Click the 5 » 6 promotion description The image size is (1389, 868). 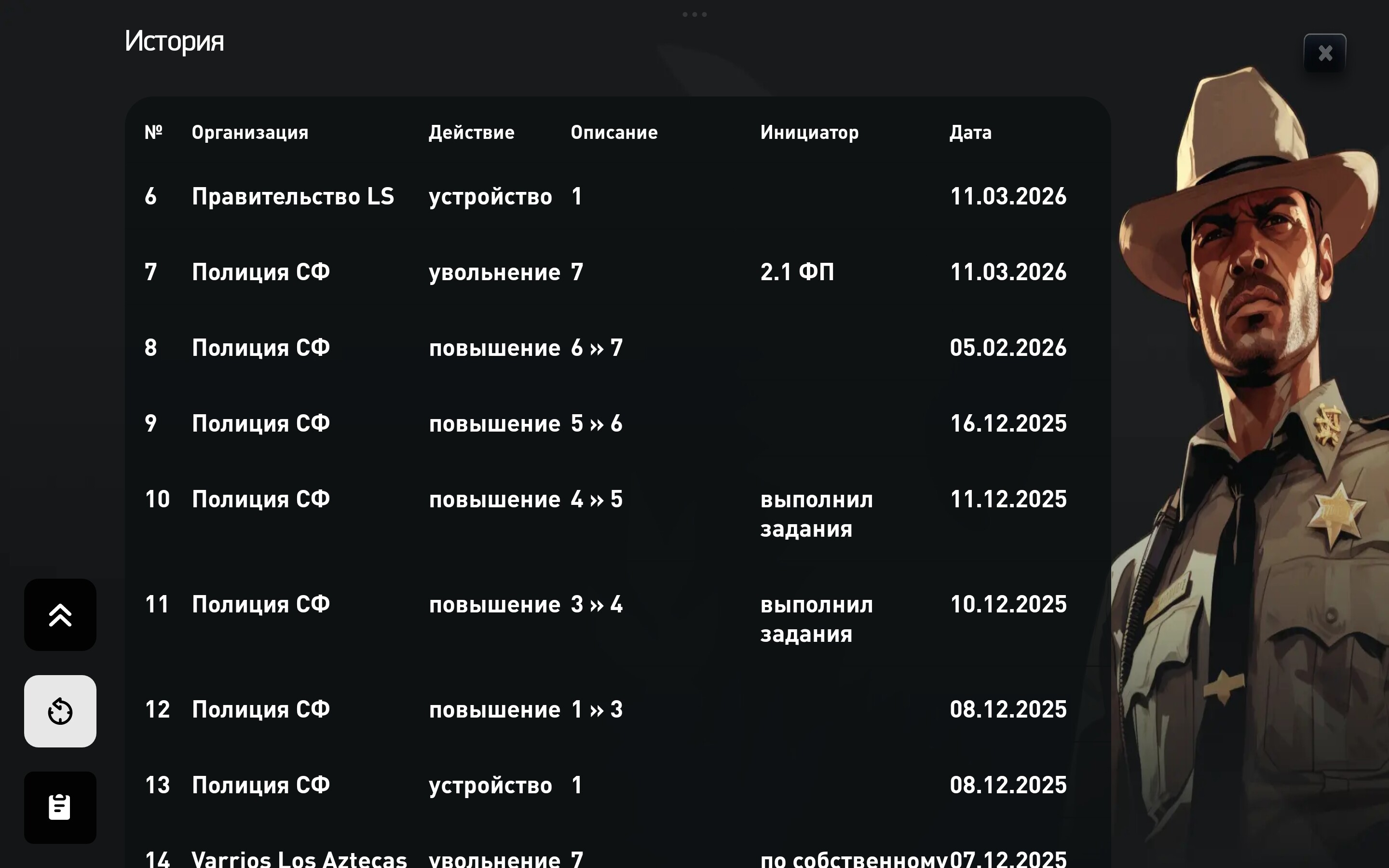596,424
